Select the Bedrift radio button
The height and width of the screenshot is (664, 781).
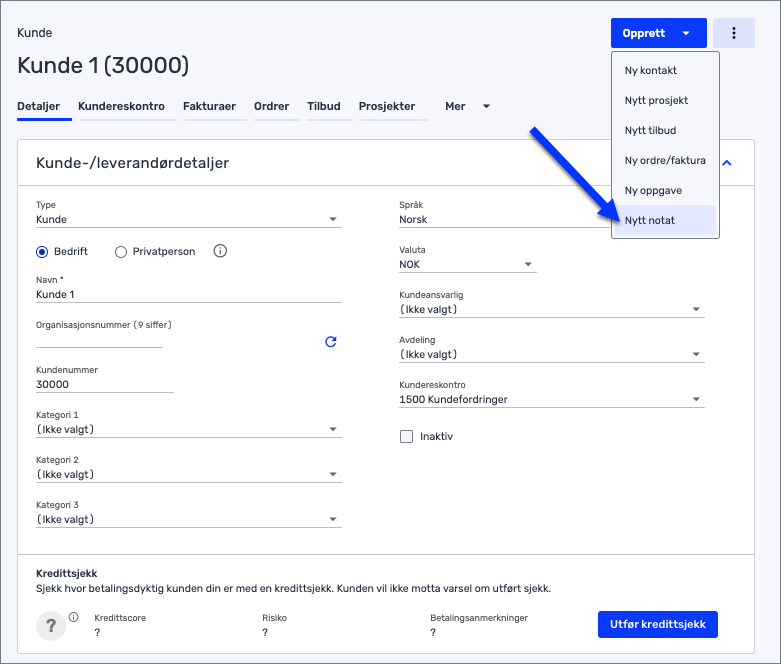point(42,252)
